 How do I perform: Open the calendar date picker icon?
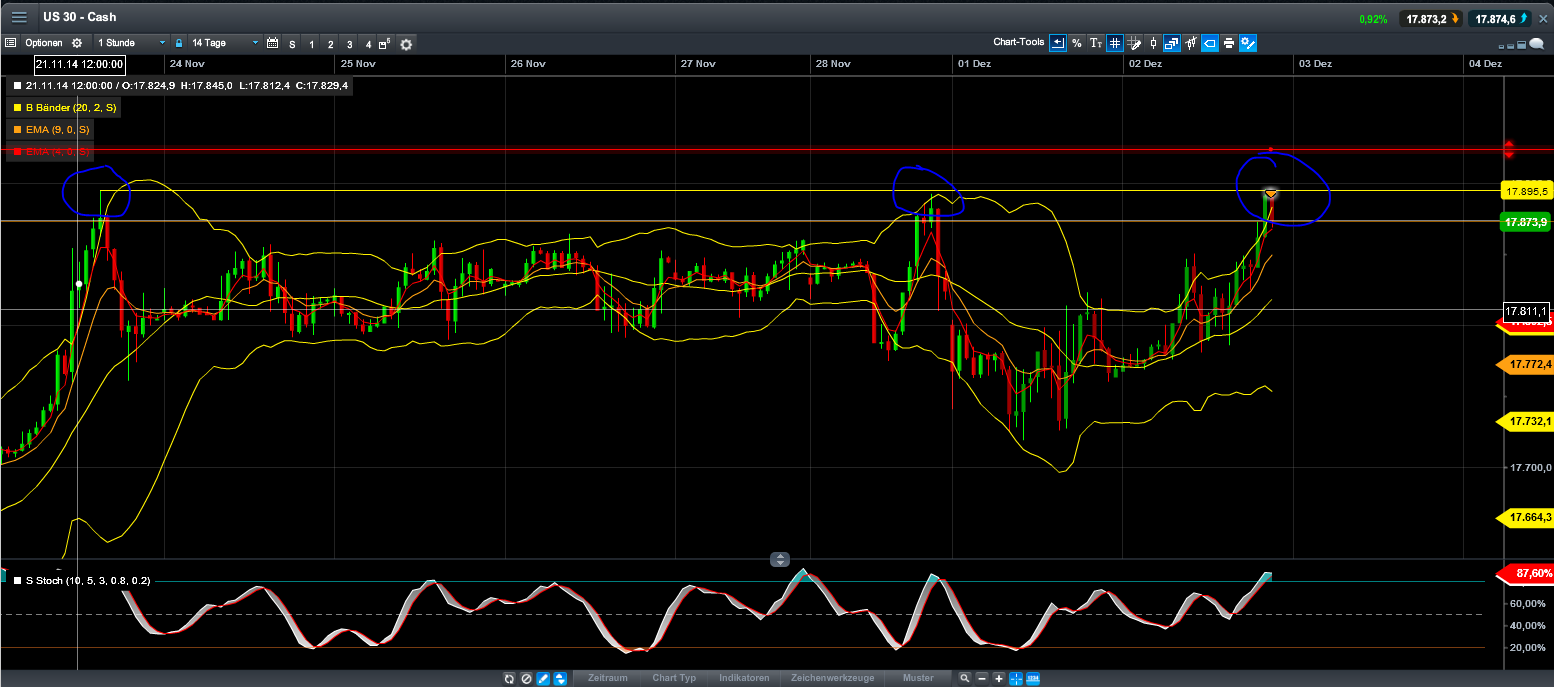pyautogui.click(x=272, y=43)
